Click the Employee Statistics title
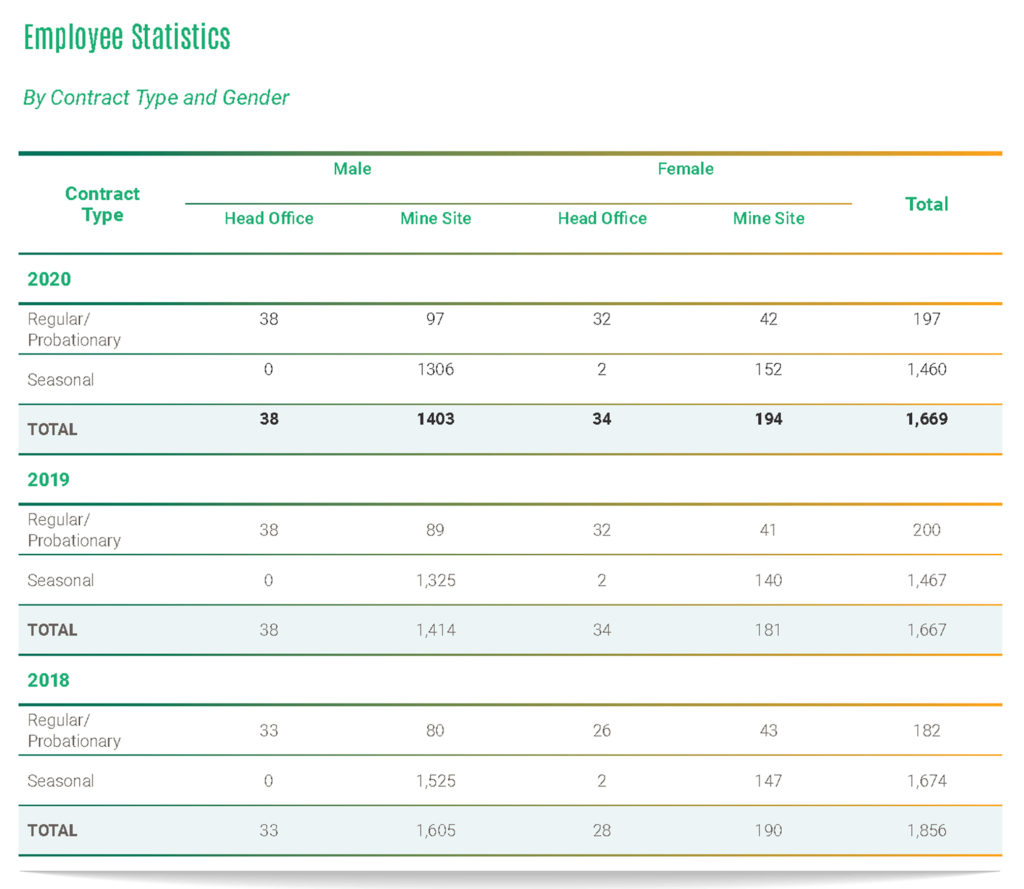The height and width of the screenshot is (889, 1024). coord(127,38)
